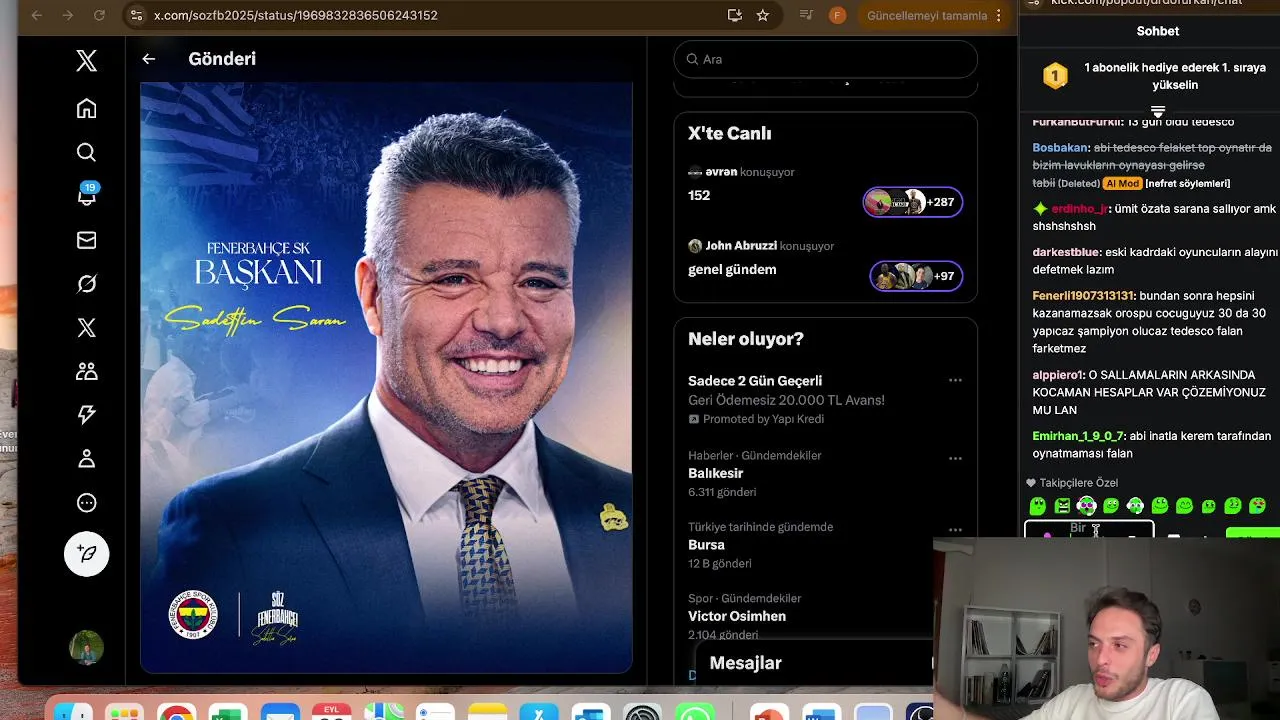Focus the Kick chat message input
The image size is (1280, 720).
[1089, 530]
